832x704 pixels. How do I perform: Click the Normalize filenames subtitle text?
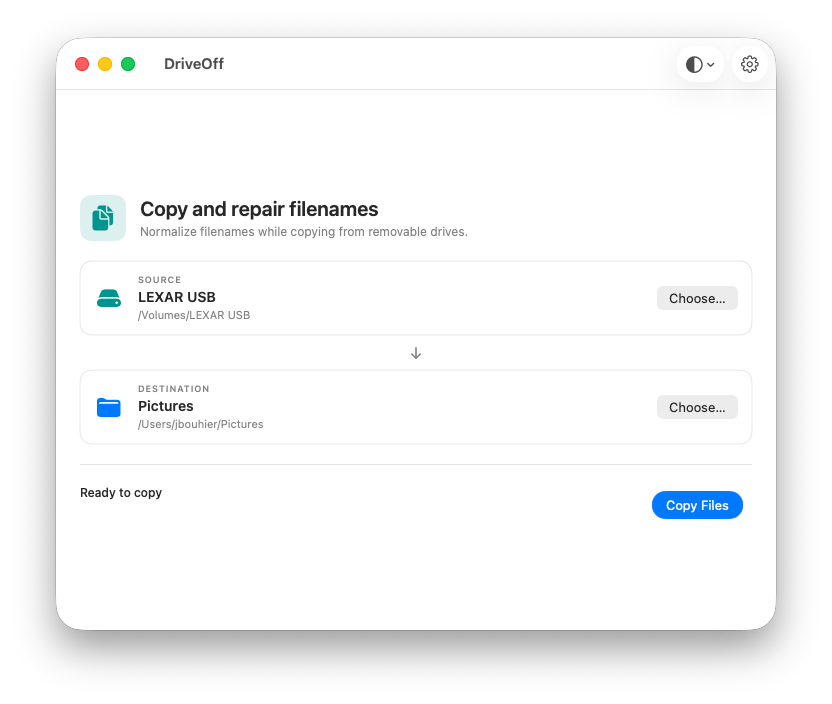point(304,232)
